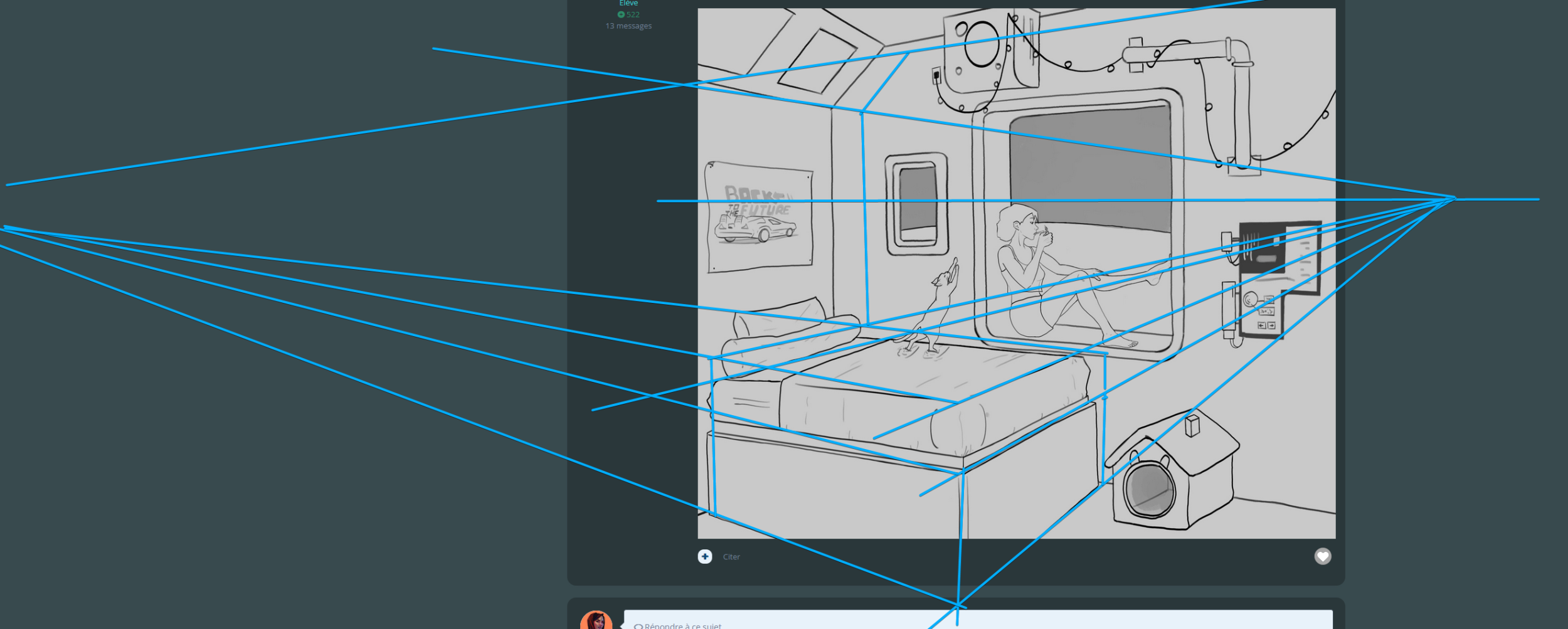Click the 522 points count
The height and width of the screenshot is (629, 1568).
[633, 14]
